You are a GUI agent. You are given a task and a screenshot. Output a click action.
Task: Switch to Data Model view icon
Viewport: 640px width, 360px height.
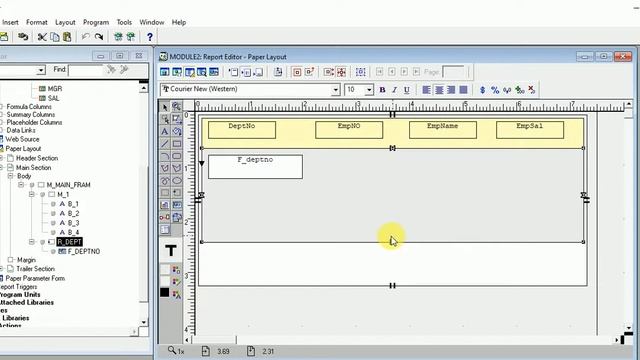click(x=164, y=72)
